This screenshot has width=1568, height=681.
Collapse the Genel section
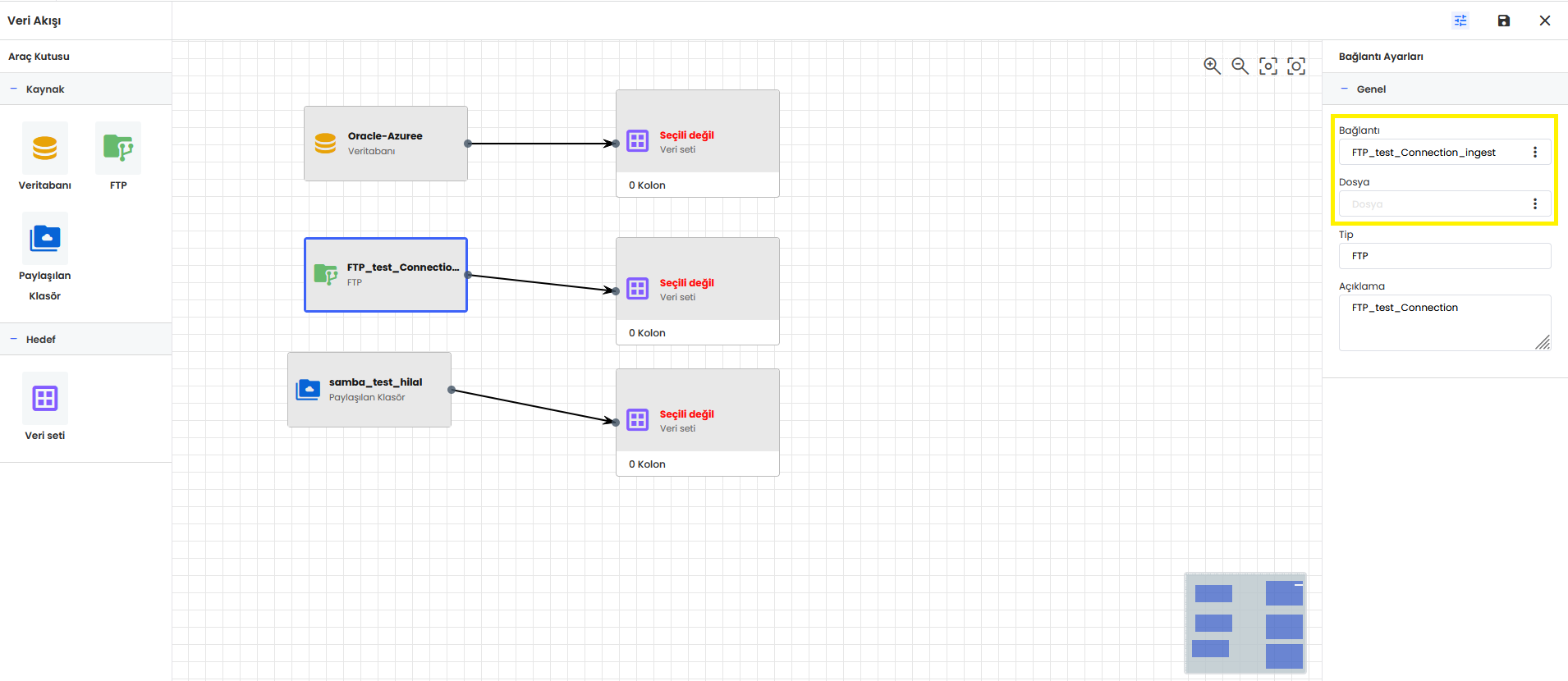pos(1345,89)
